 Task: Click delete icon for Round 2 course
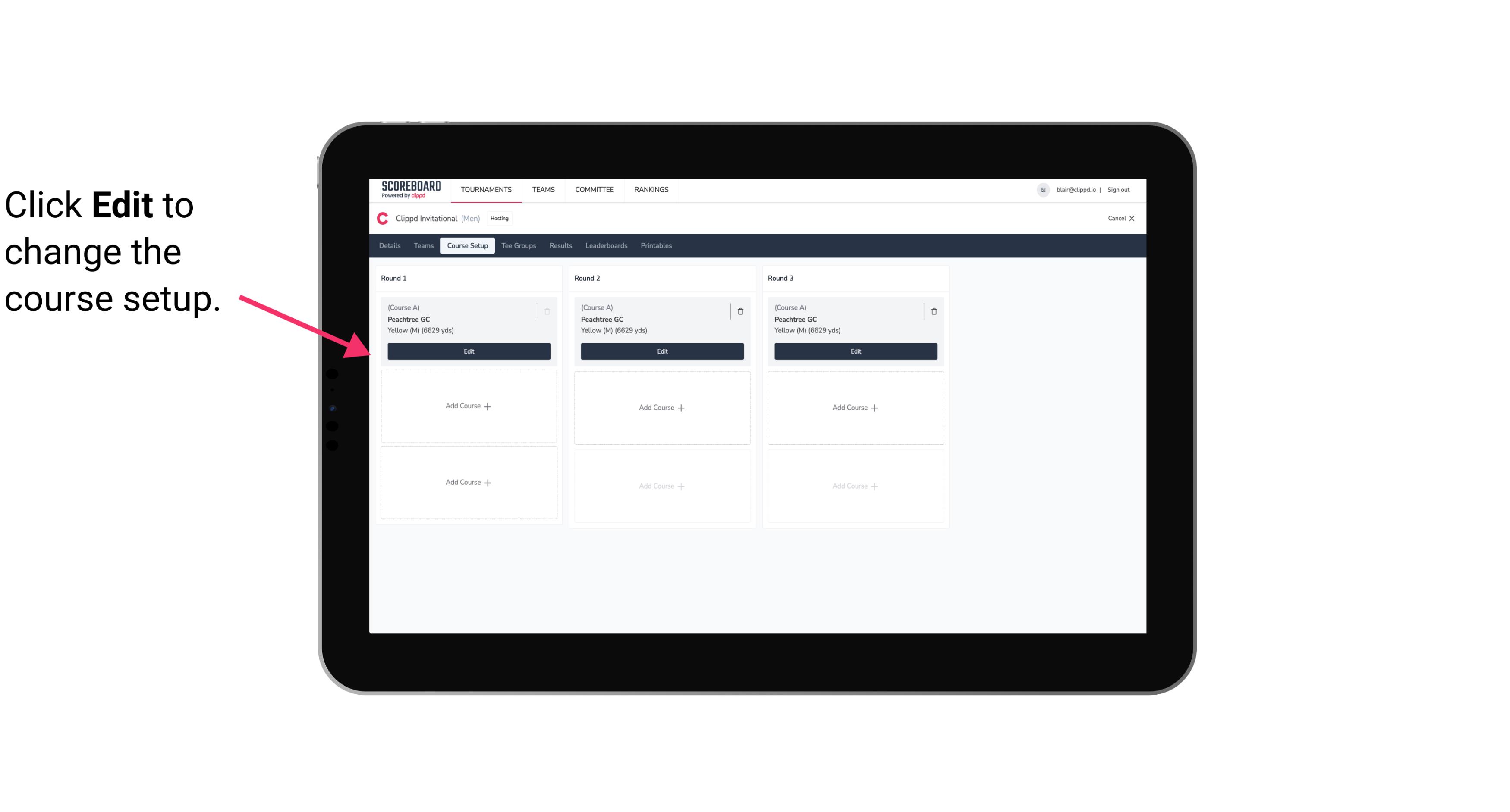[740, 311]
